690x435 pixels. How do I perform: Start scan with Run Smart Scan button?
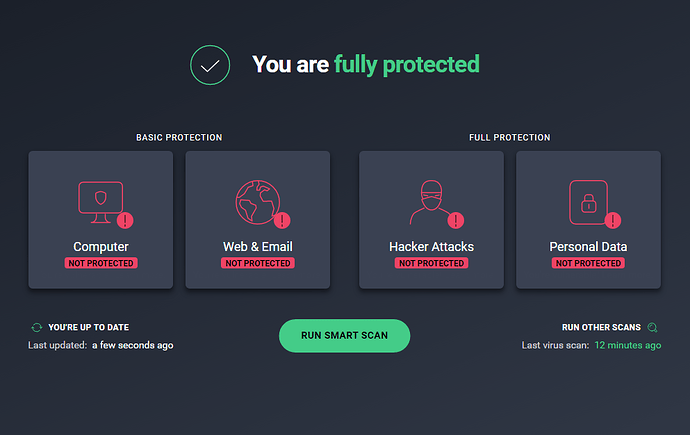click(345, 336)
